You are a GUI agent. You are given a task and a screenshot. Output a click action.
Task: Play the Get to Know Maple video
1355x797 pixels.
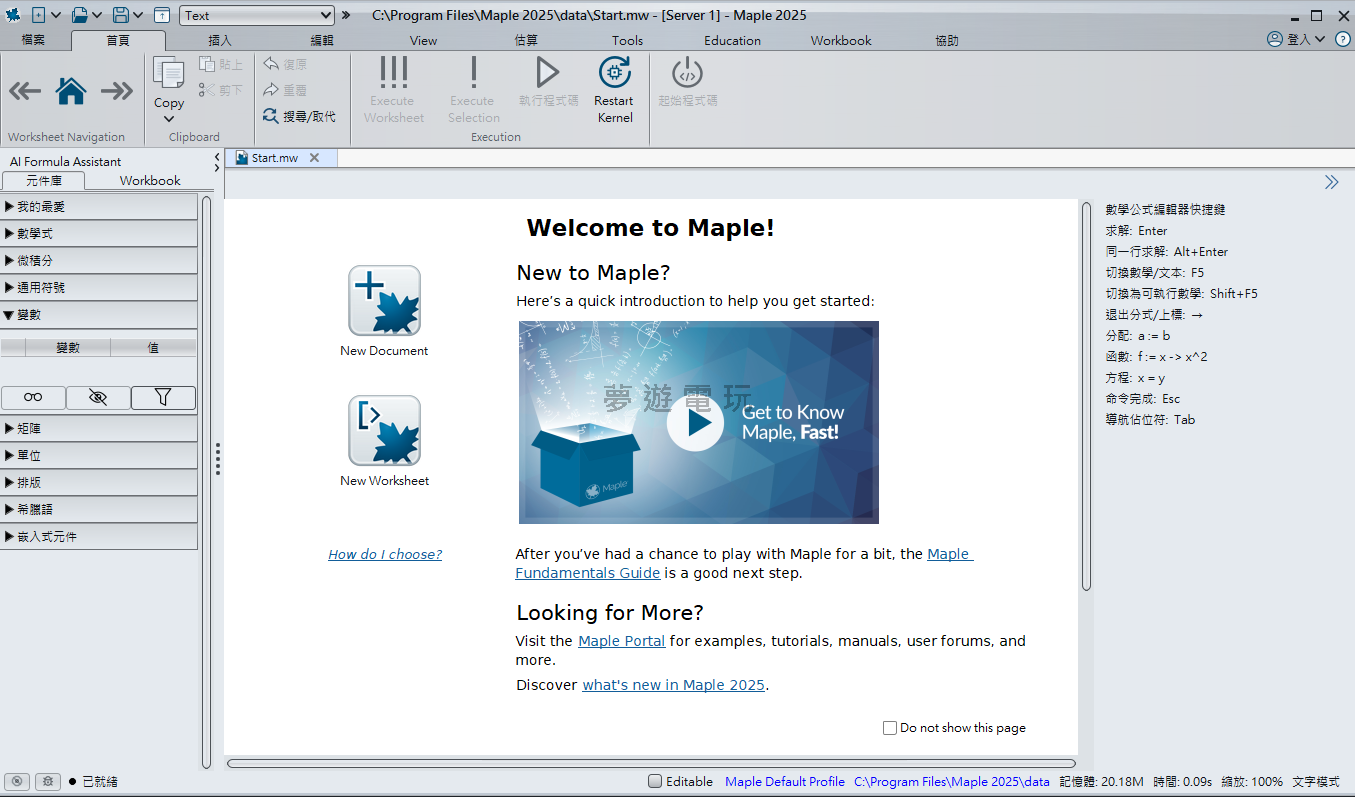(695, 422)
